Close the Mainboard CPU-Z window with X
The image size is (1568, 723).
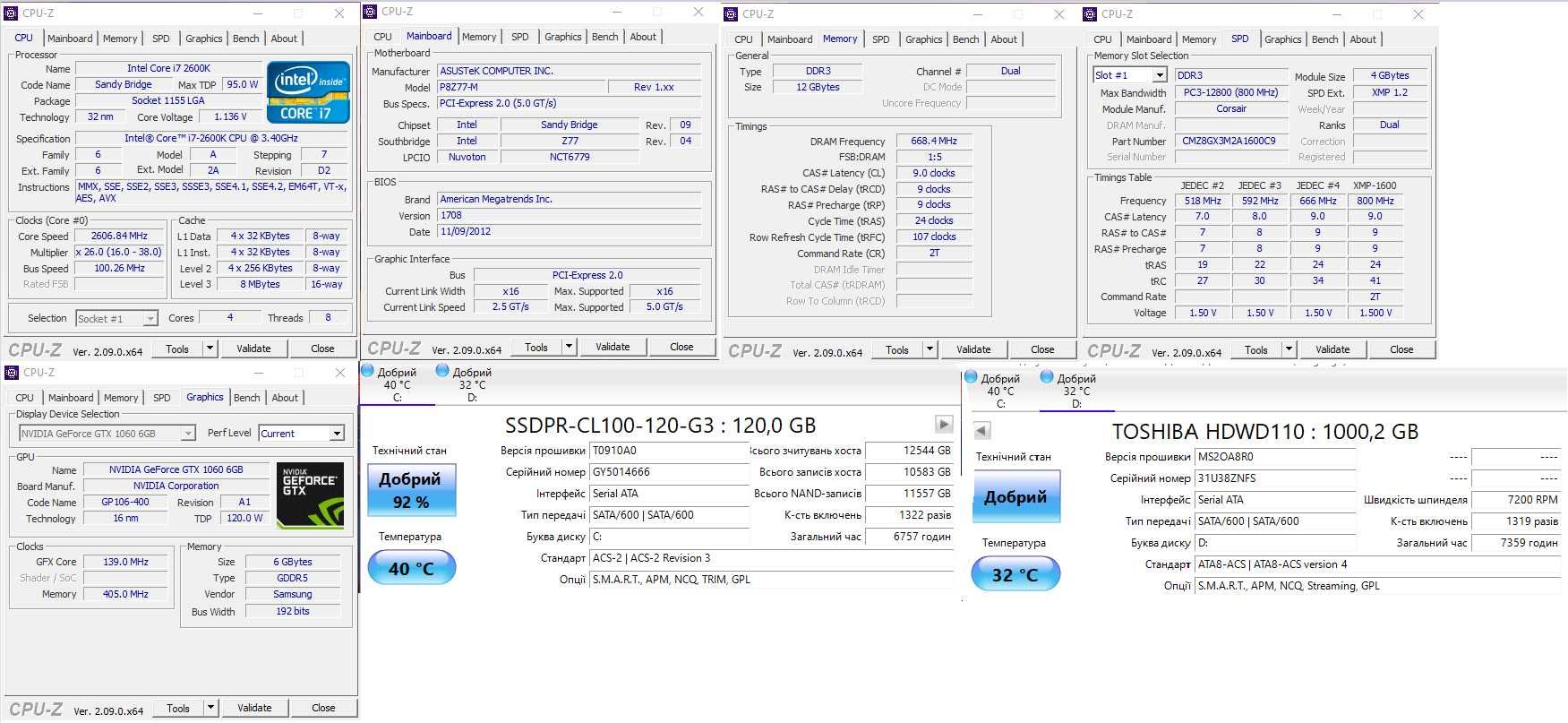tap(698, 12)
